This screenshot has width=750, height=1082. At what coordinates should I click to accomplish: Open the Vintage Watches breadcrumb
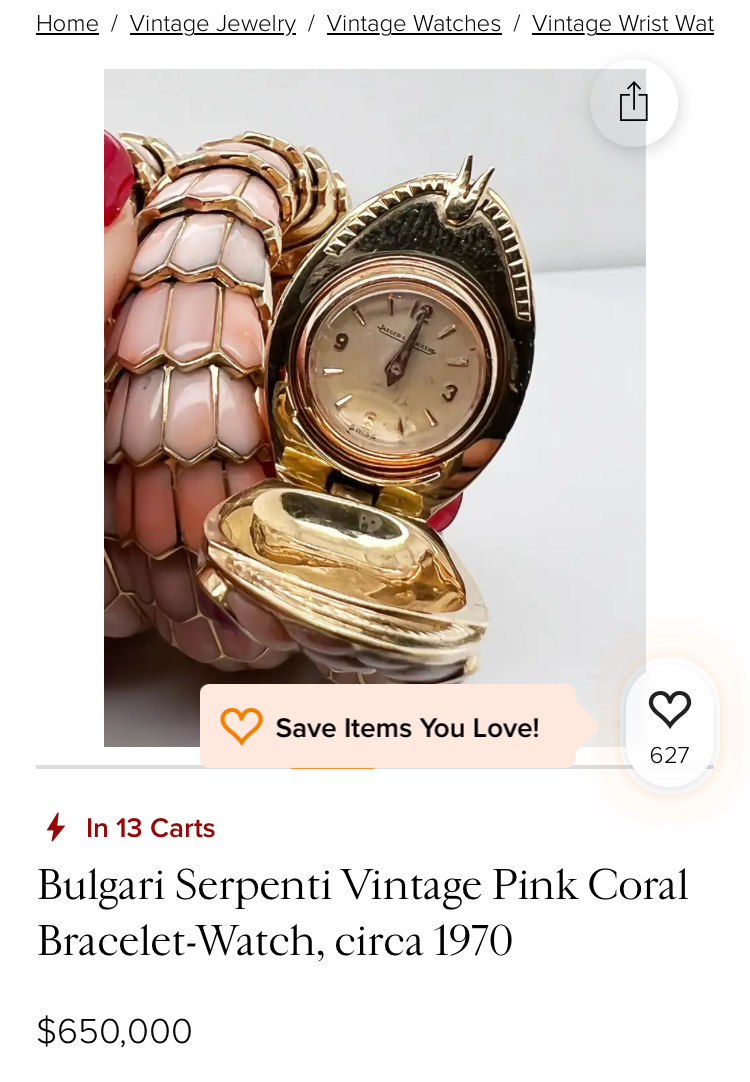(x=414, y=23)
